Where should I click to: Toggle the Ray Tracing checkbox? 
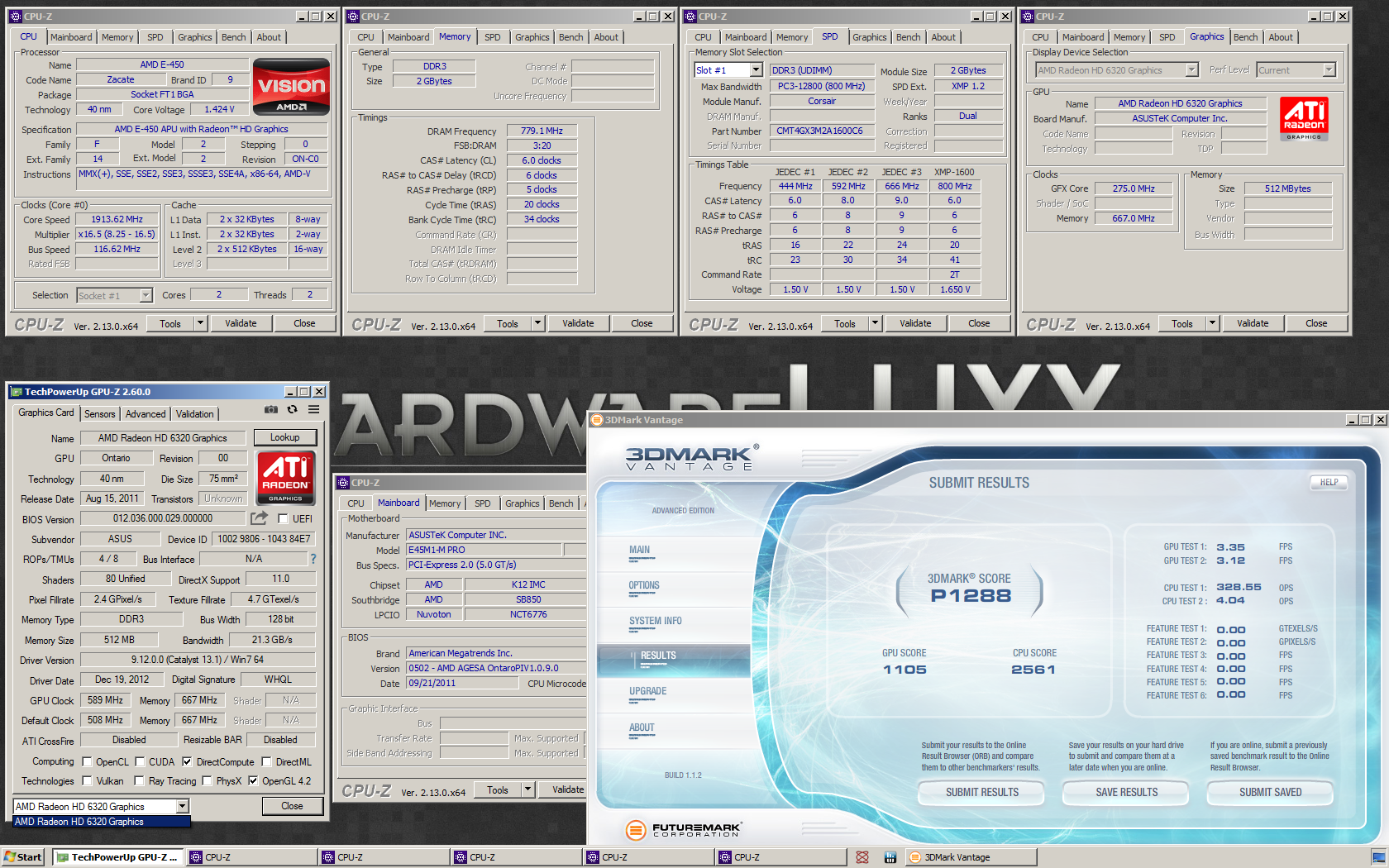pyautogui.click(x=140, y=781)
